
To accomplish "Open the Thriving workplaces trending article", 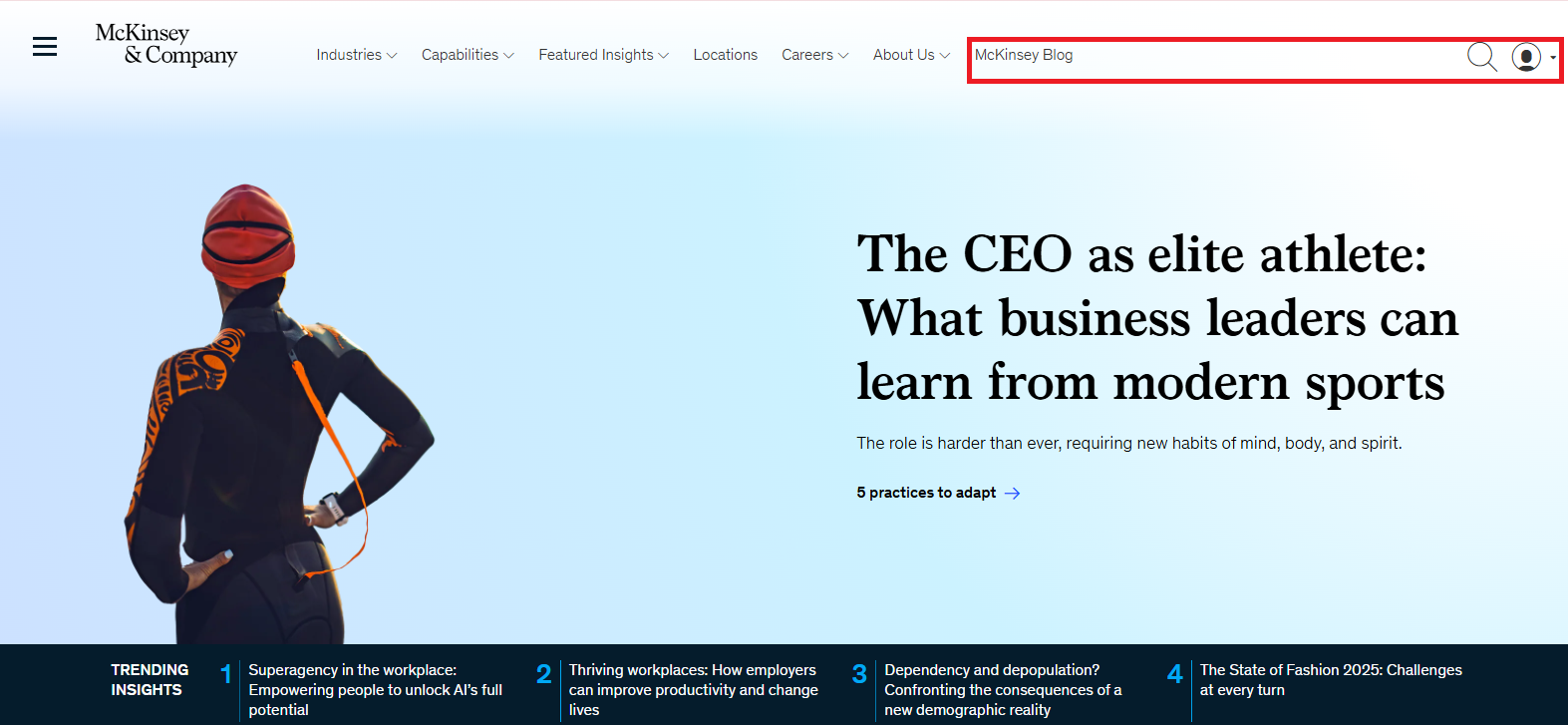I will pyautogui.click(x=693, y=689).
